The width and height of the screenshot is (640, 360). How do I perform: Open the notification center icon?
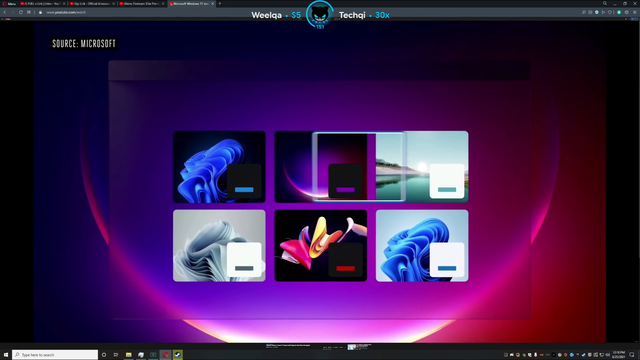coord(632,355)
